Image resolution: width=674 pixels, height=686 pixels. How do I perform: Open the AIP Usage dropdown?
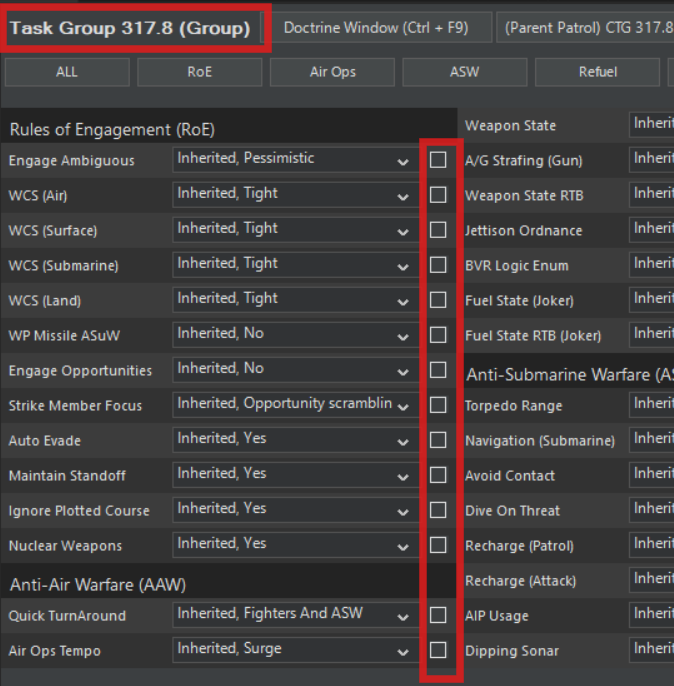pos(652,615)
